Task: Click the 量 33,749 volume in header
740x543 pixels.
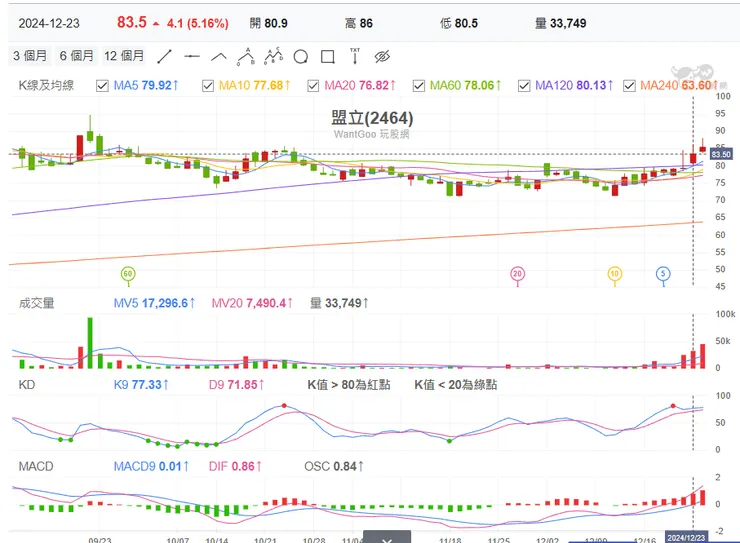Action: pos(561,23)
